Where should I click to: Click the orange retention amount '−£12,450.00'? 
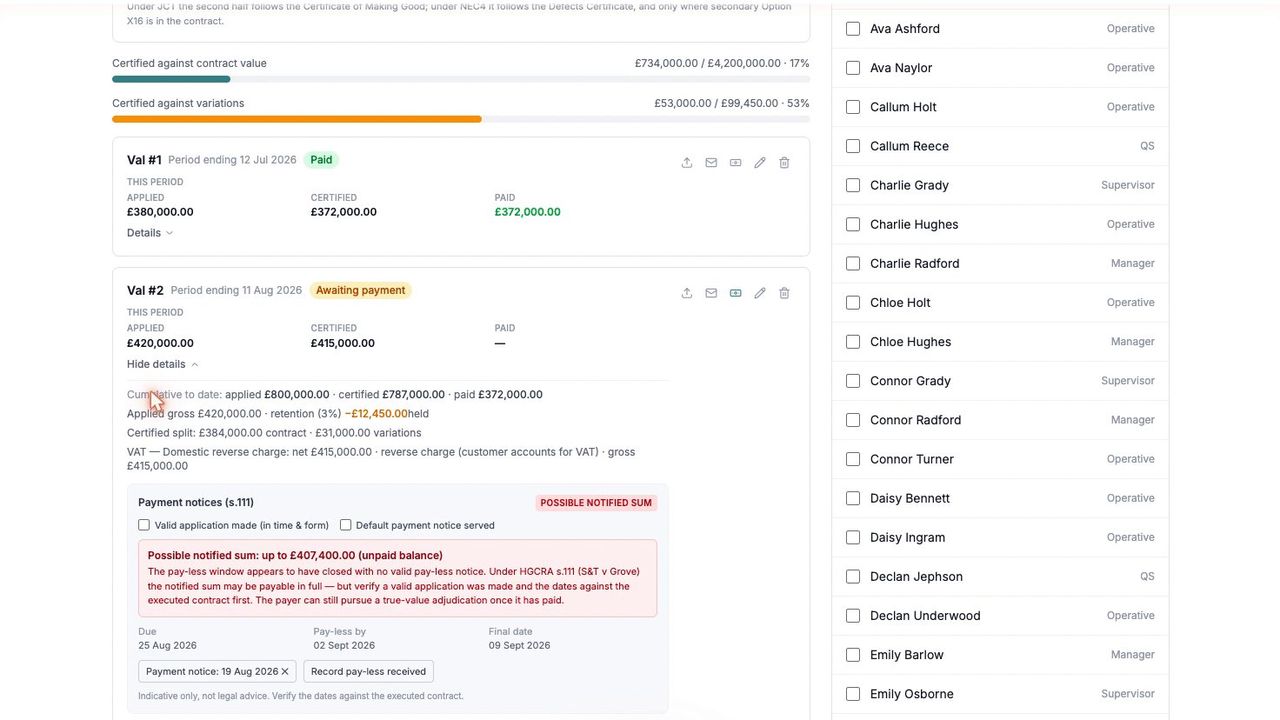376,414
